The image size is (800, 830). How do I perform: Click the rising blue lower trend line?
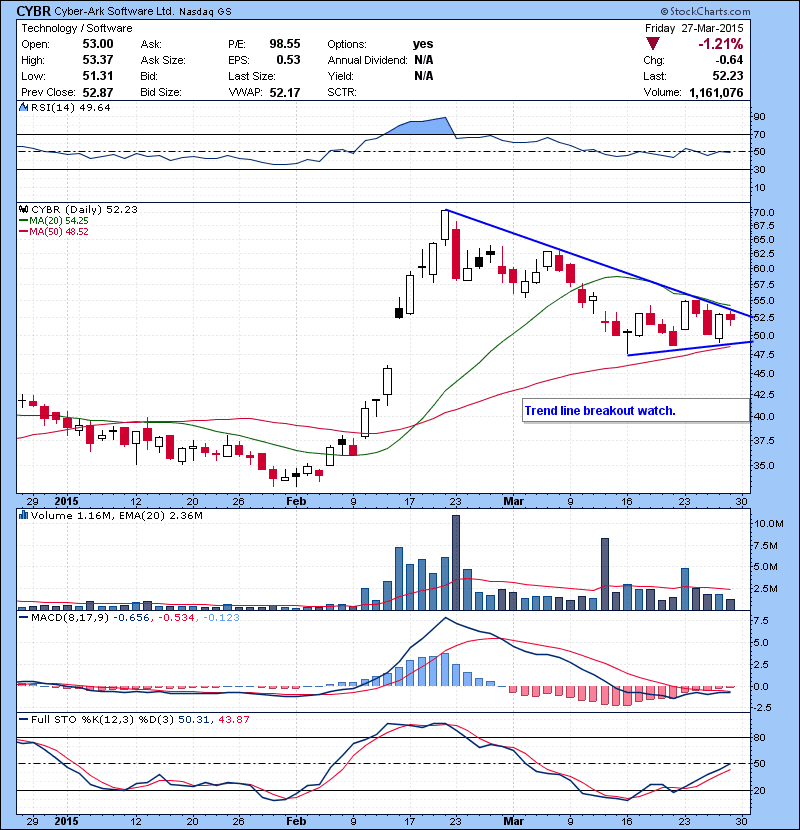690,348
